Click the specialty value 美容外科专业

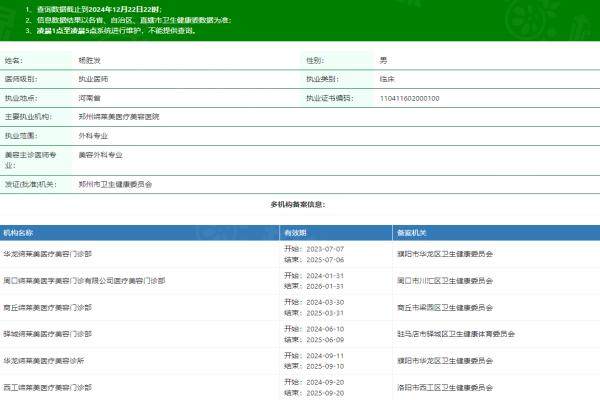pos(100,155)
